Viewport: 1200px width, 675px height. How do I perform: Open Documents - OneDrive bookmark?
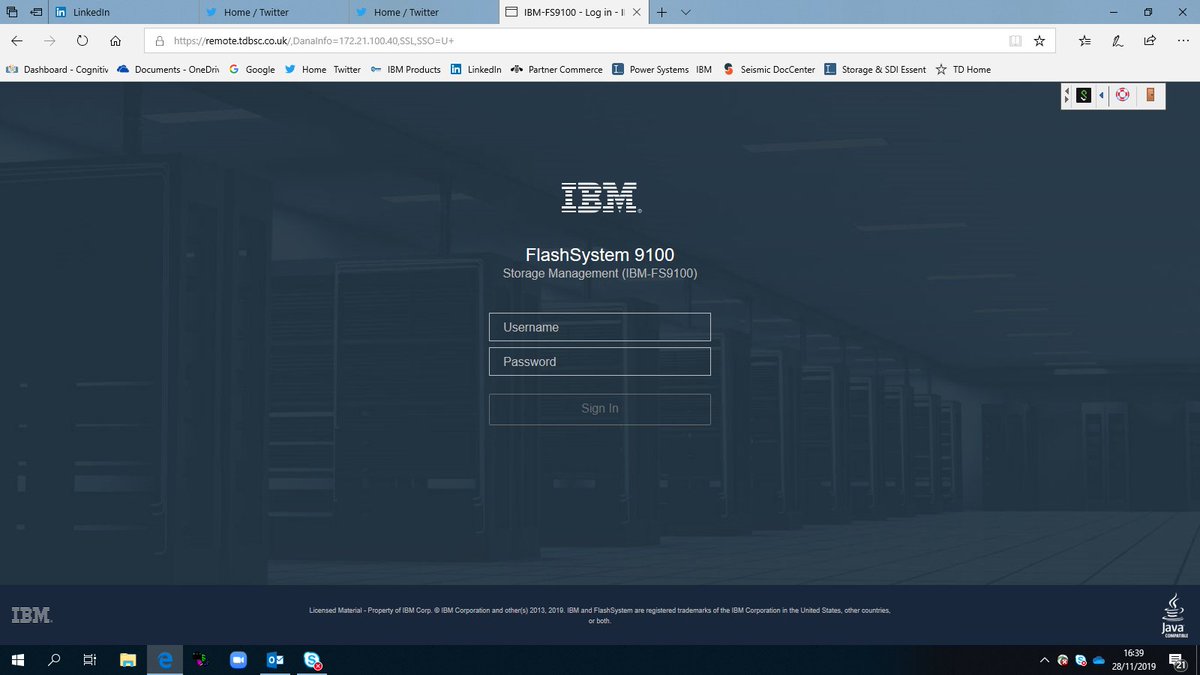pyautogui.click(x=168, y=70)
